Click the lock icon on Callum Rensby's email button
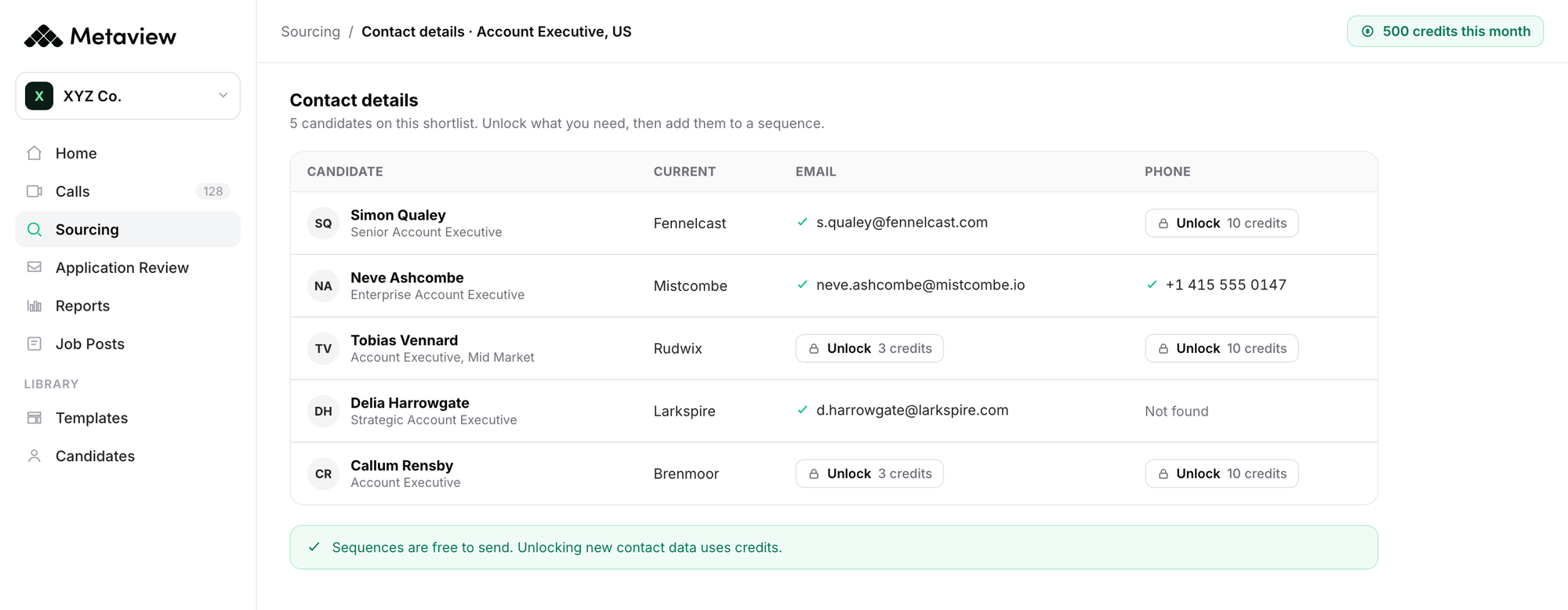1568x610 pixels. coord(814,474)
